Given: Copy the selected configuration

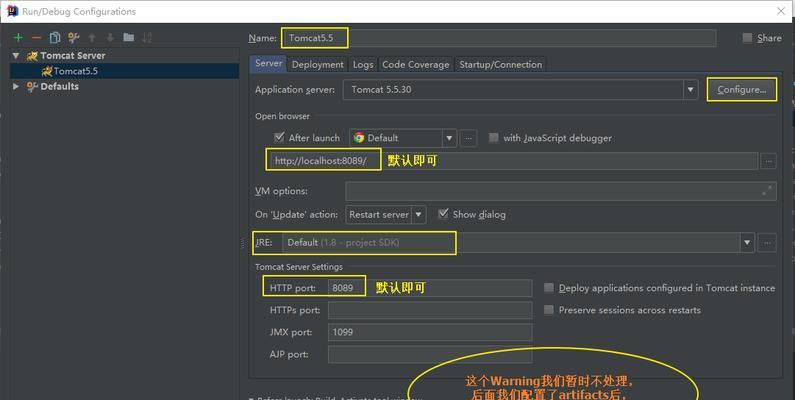Looking at the screenshot, I should pos(55,38).
